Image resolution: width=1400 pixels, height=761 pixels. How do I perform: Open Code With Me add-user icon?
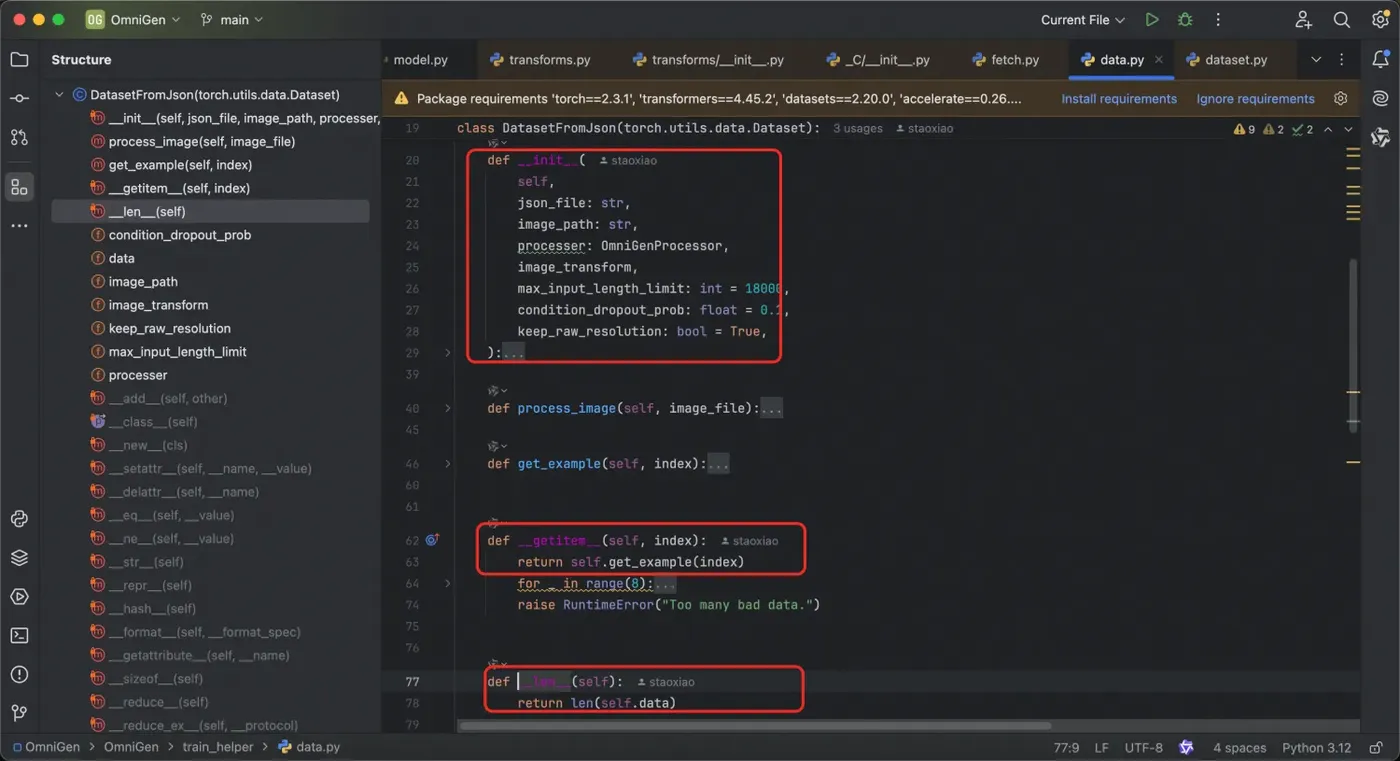click(1303, 20)
